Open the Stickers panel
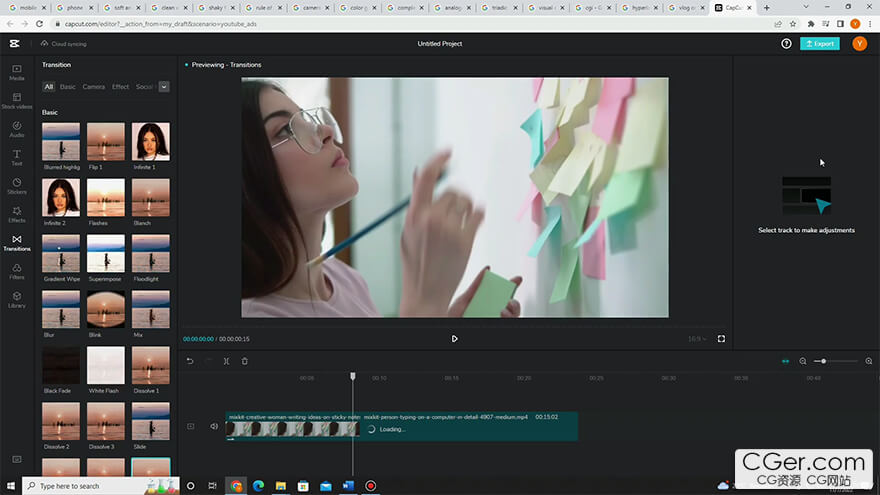 [x=17, y=186]
